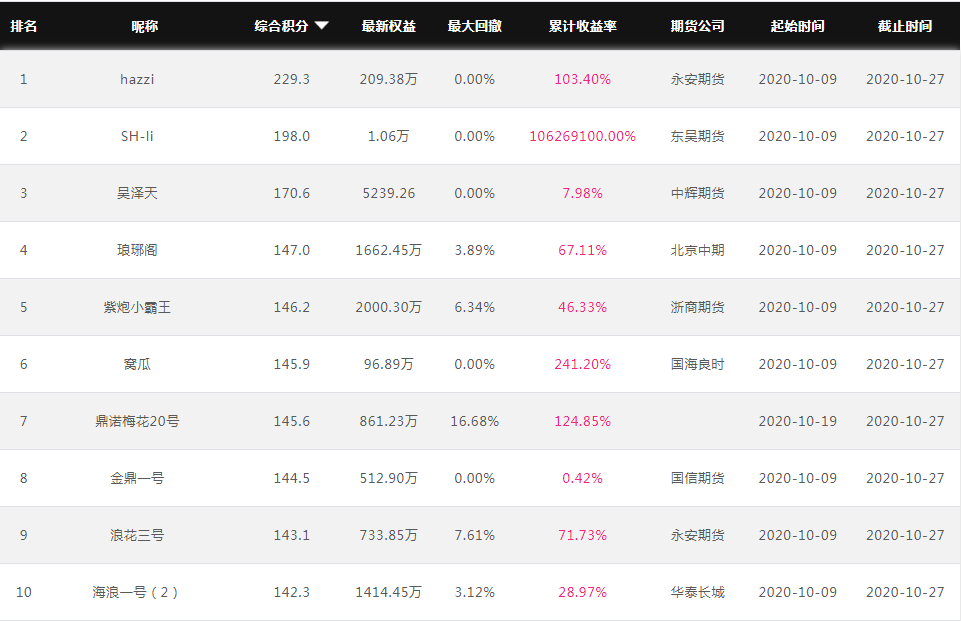Select the 71.73% return value
The height and width of the screenshot is (621, 961).
tap(582, 535)
